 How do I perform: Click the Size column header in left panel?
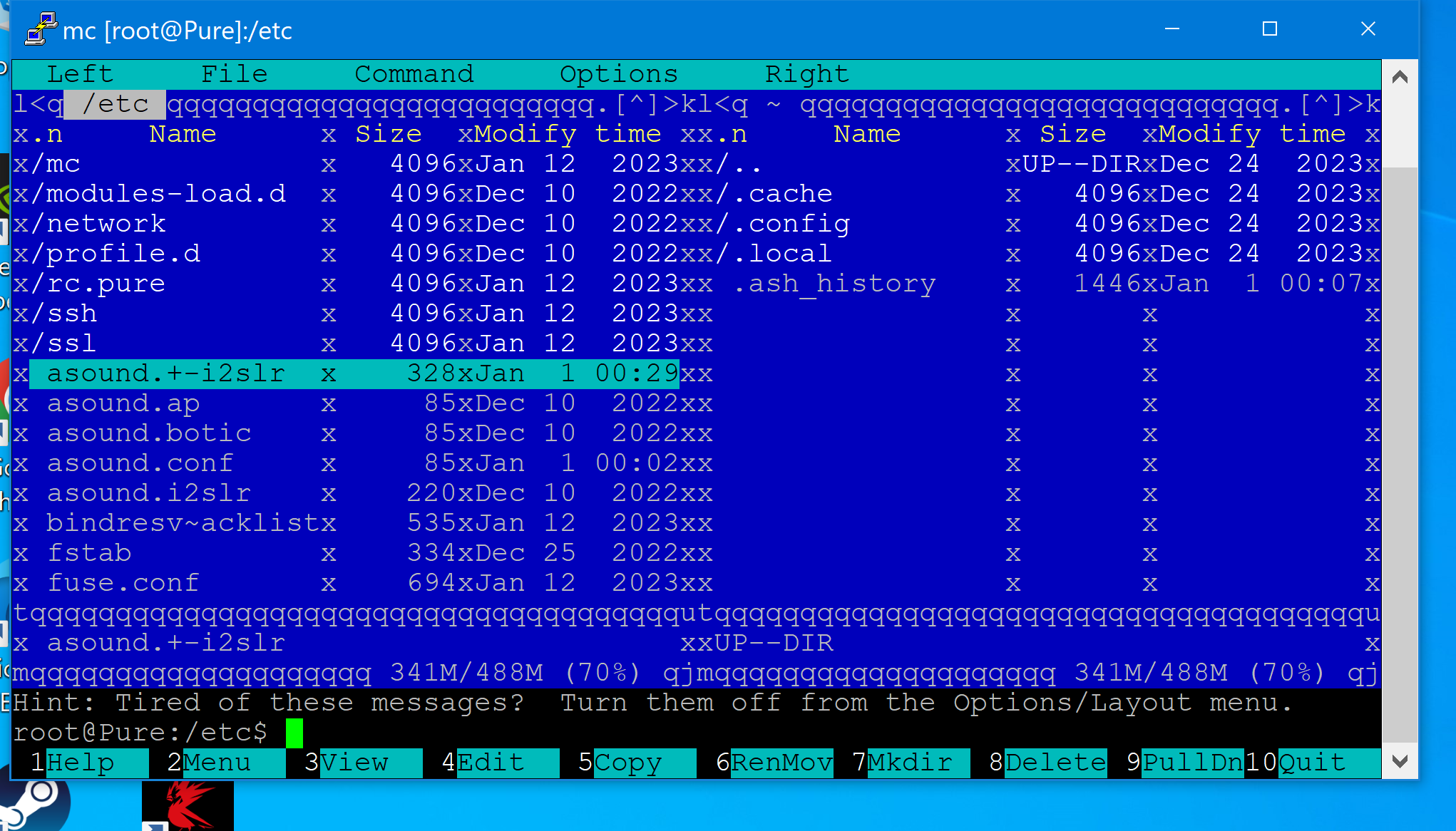pos(389,134)
